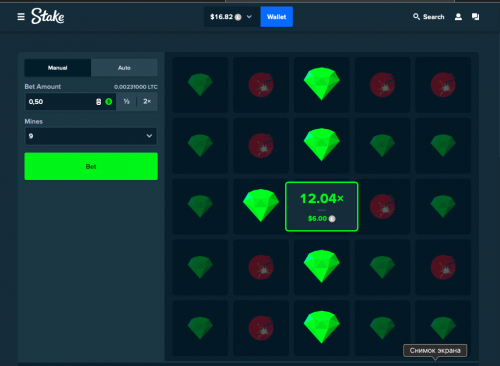The height and width of the screenshot is (366, 500).
Task: Click bright gem tile, fourth row third column
Action: pyautogui.click(x=322, y=267)
